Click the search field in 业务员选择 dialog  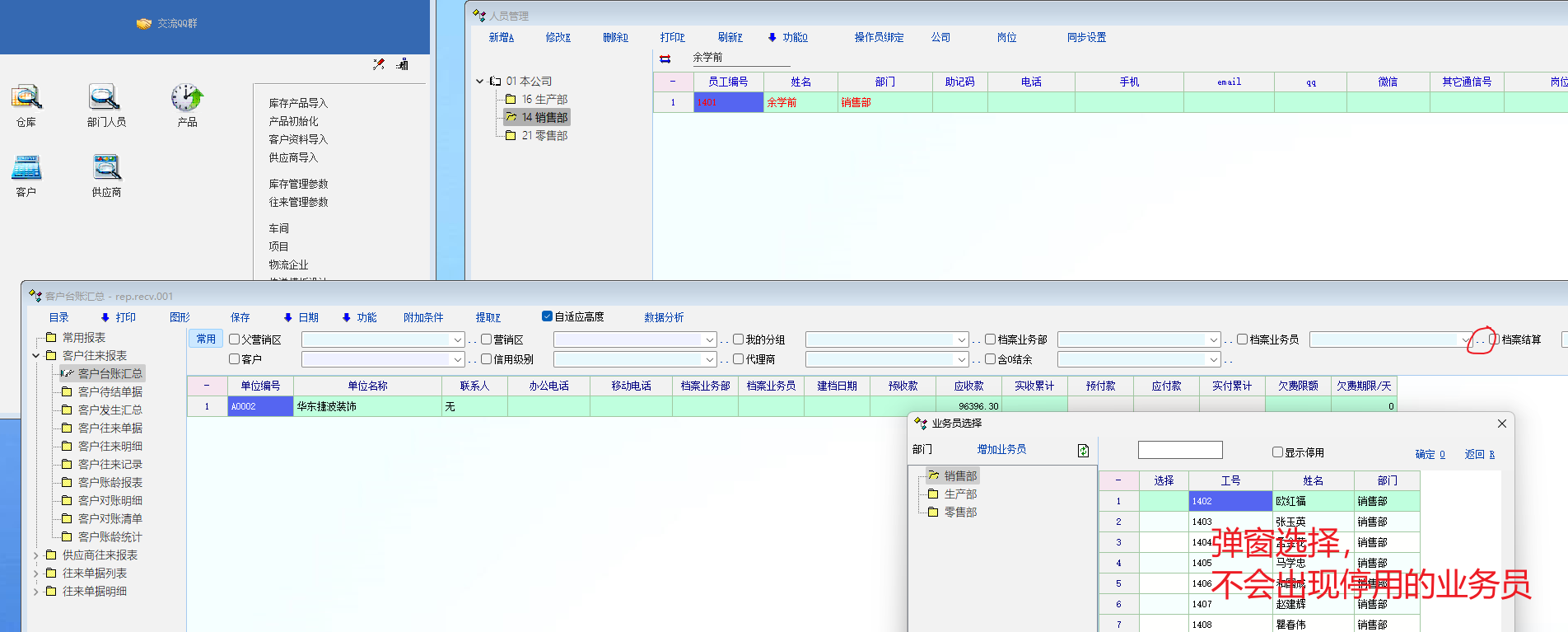click(x=1179, y=450)
